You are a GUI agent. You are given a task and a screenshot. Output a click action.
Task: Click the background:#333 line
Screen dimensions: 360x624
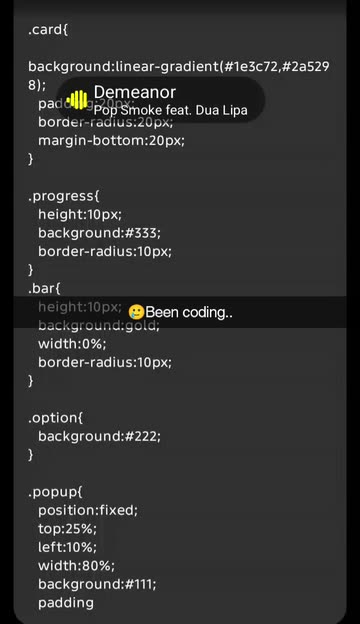click(99, 233)
